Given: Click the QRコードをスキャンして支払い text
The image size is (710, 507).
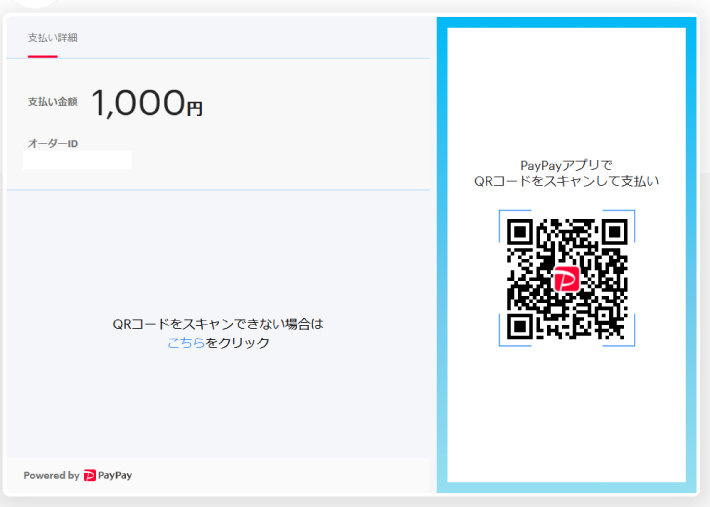Looking at the screenshot, I should (x=566, y=181).
